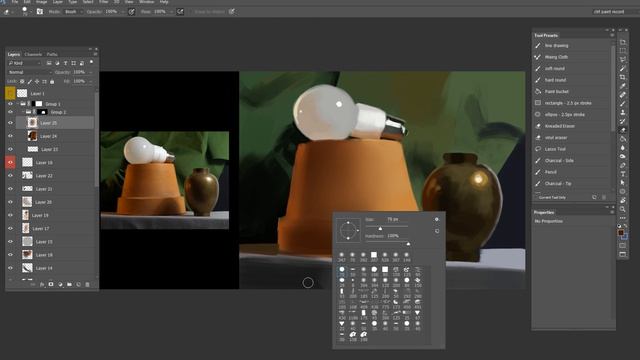
Task: Open workspace switcher dropdown at top right
Action: [616, 12]
